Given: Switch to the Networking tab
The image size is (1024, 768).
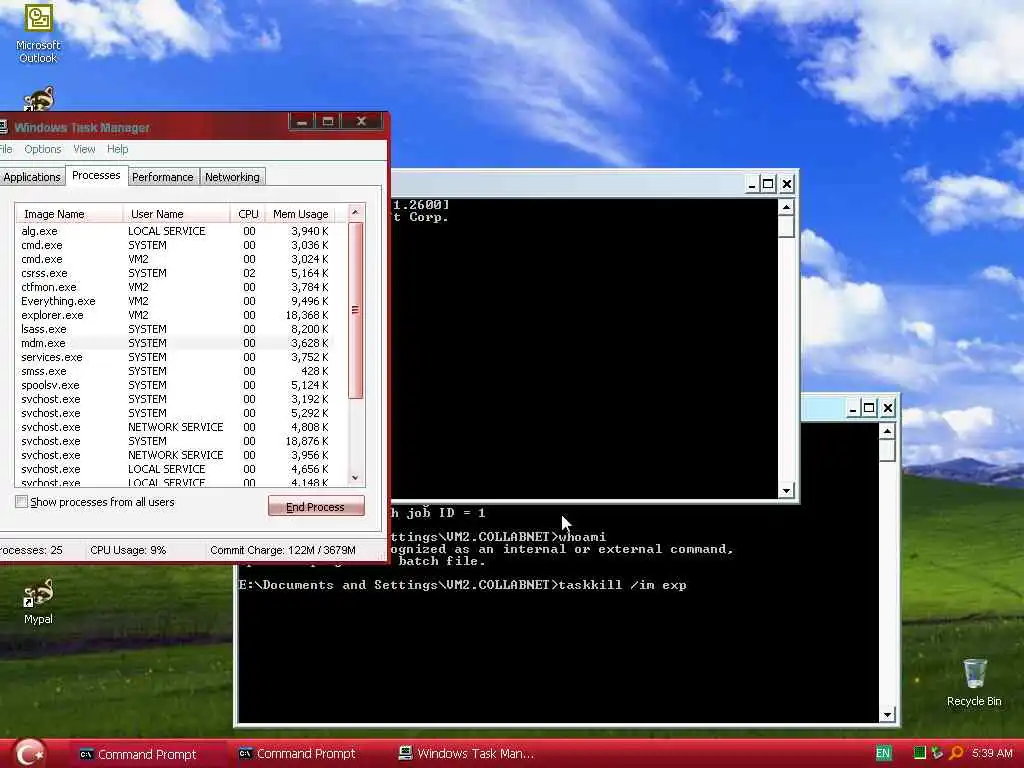Looking at the screenshot, I should pyautogui.click(x=232, y=177).
